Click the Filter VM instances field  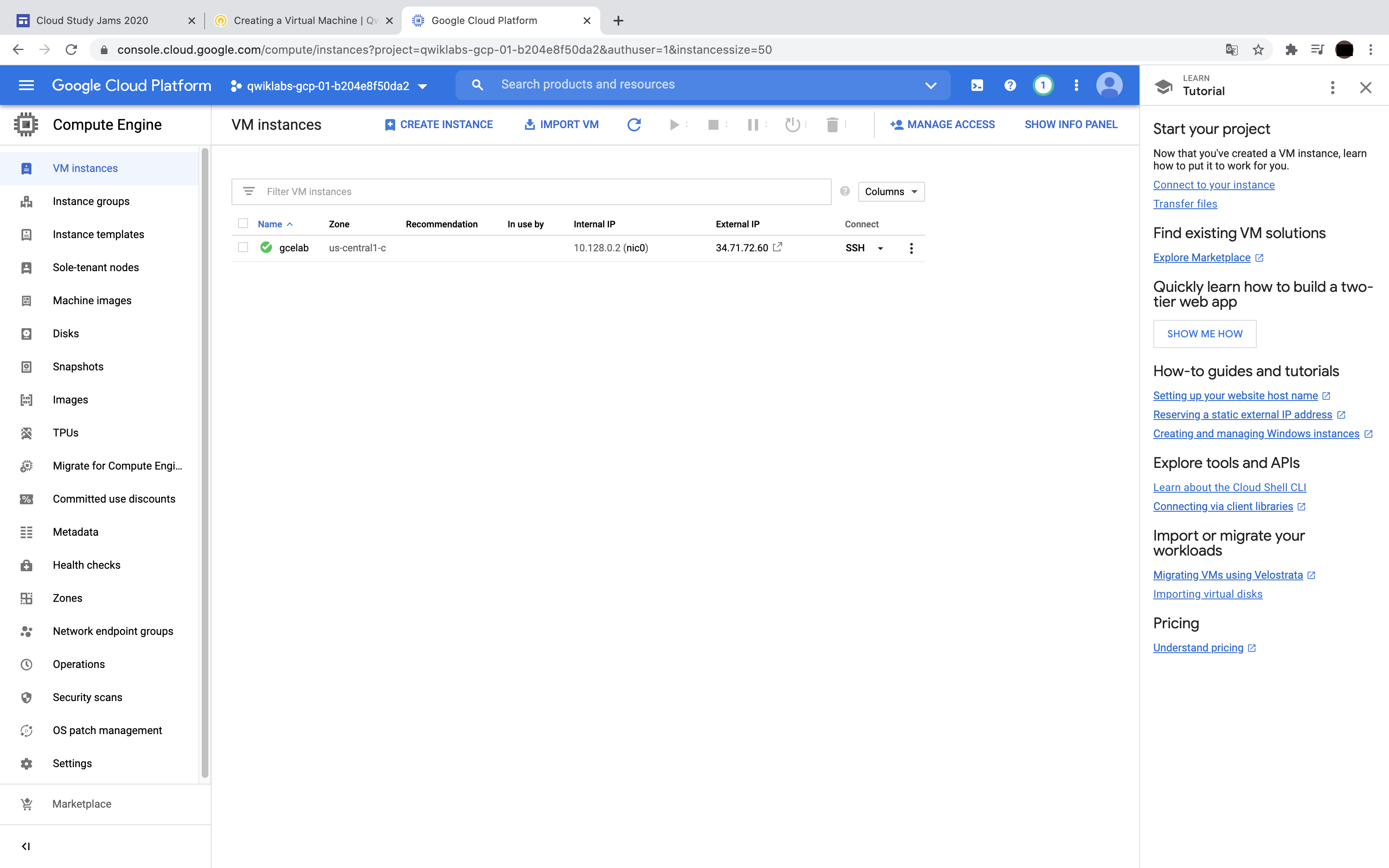pyautogui.click(x=539, y=192)
